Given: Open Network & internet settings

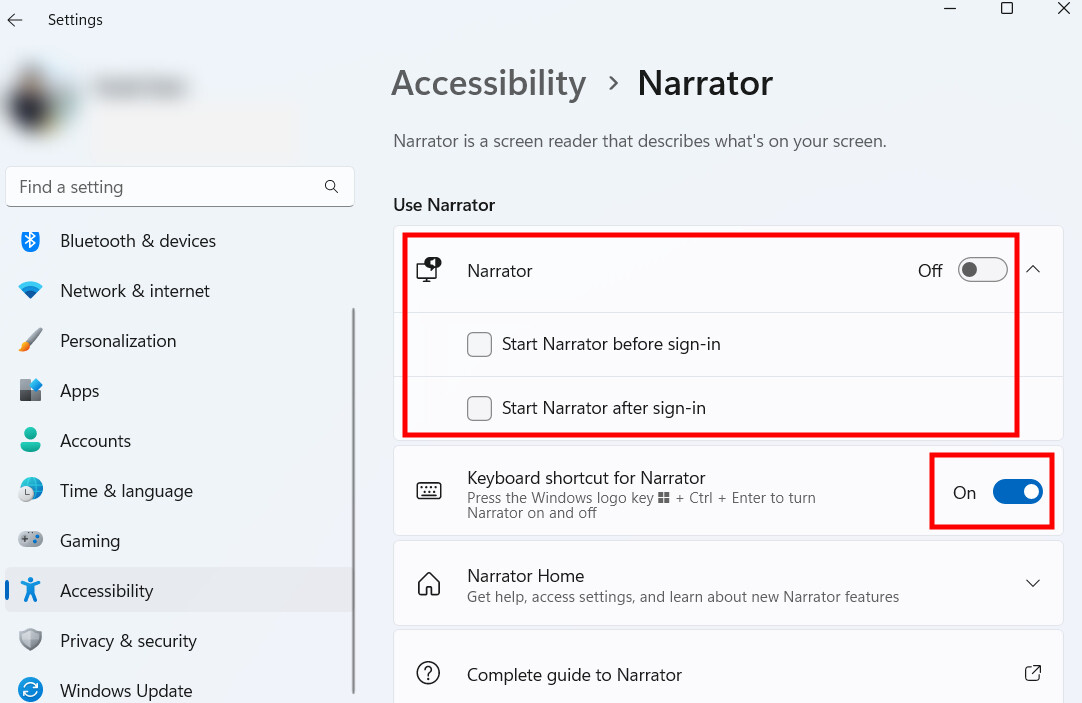Looking at the screenshot, I should pyautogui.click(x=179, y=290).
